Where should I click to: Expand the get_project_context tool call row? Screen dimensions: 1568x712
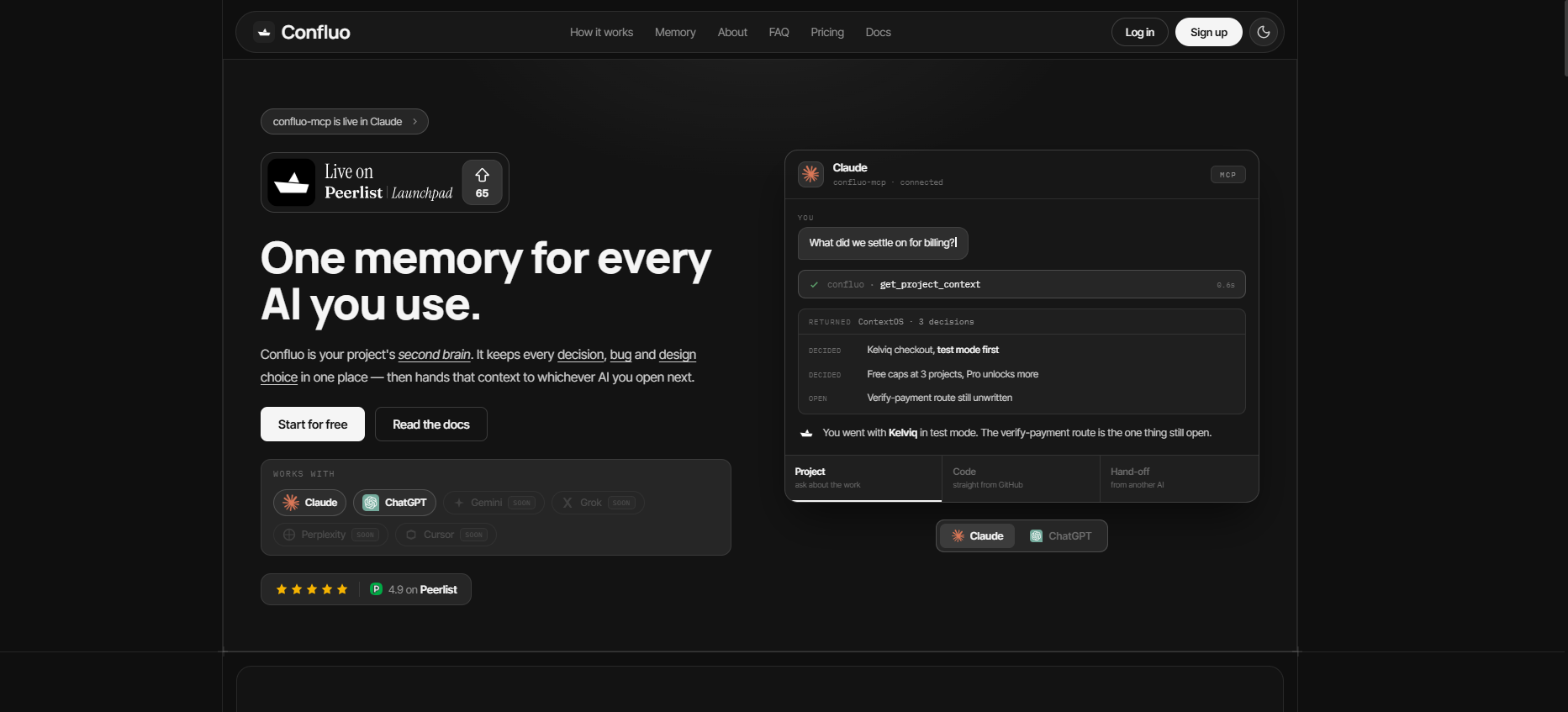(1022, 284)
